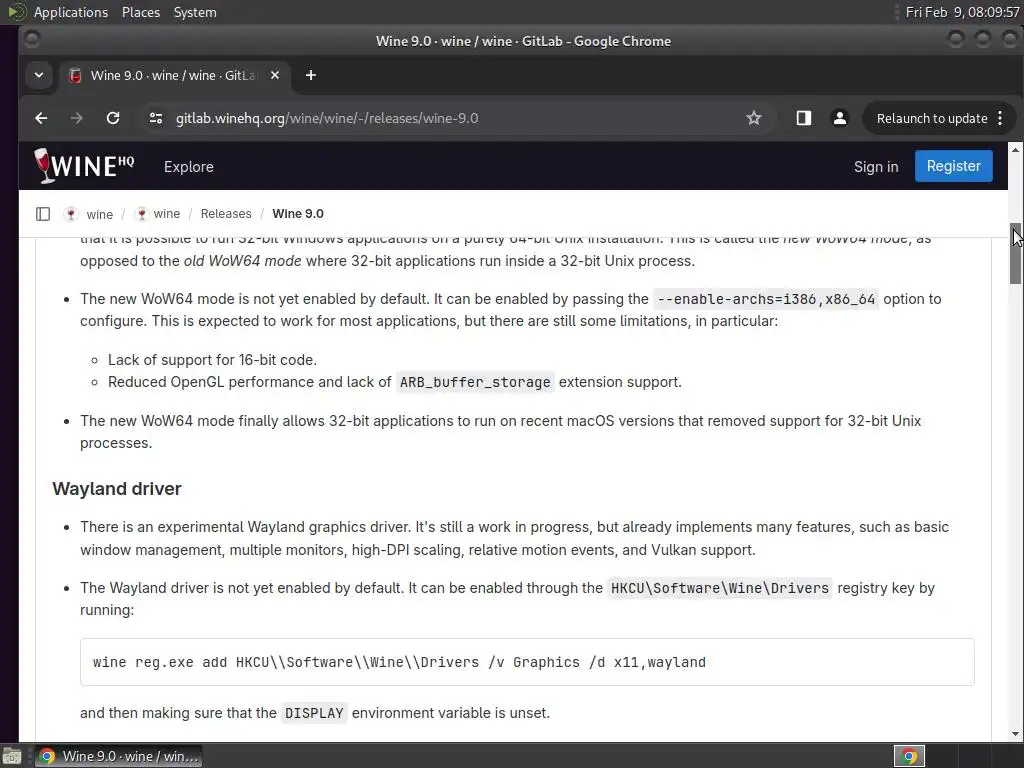Click the Wine 9.0 taskbar window button
Viewport: 1024px width, 768px height.
(x=118, y=756)
